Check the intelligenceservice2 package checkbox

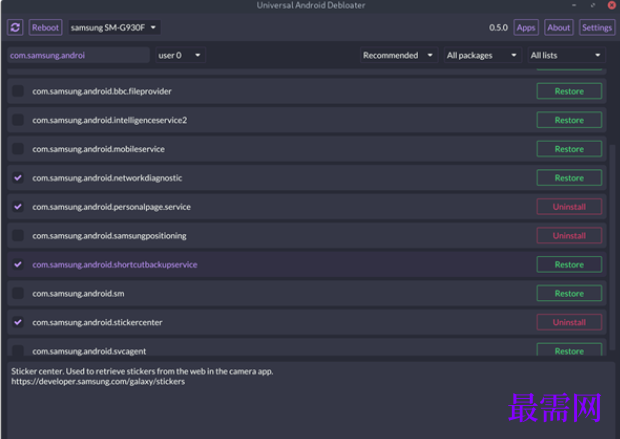[18, 120]
